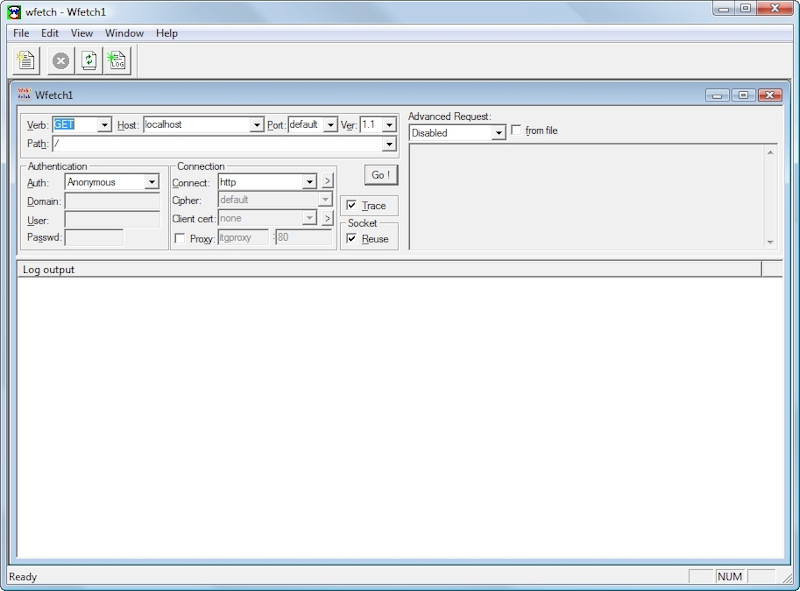The width and height of the screenshot is (800, 591).
Task: Uncheck the socket Reuse checkbox
Action: point(351,239)
